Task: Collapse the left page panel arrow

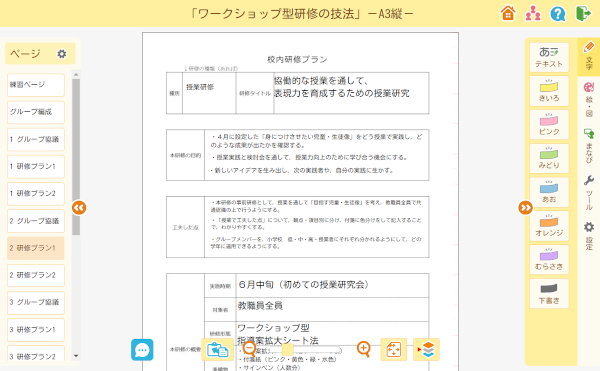Action: point(79,208)
